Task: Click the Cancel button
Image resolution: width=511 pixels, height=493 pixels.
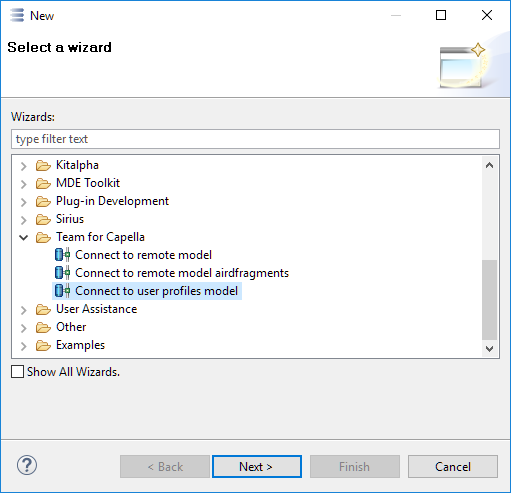Action: pyautogui.click(x=453, y=467)
